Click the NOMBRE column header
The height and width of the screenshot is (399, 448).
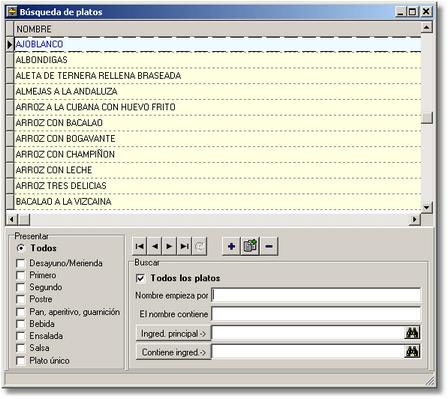coord(217,29)
